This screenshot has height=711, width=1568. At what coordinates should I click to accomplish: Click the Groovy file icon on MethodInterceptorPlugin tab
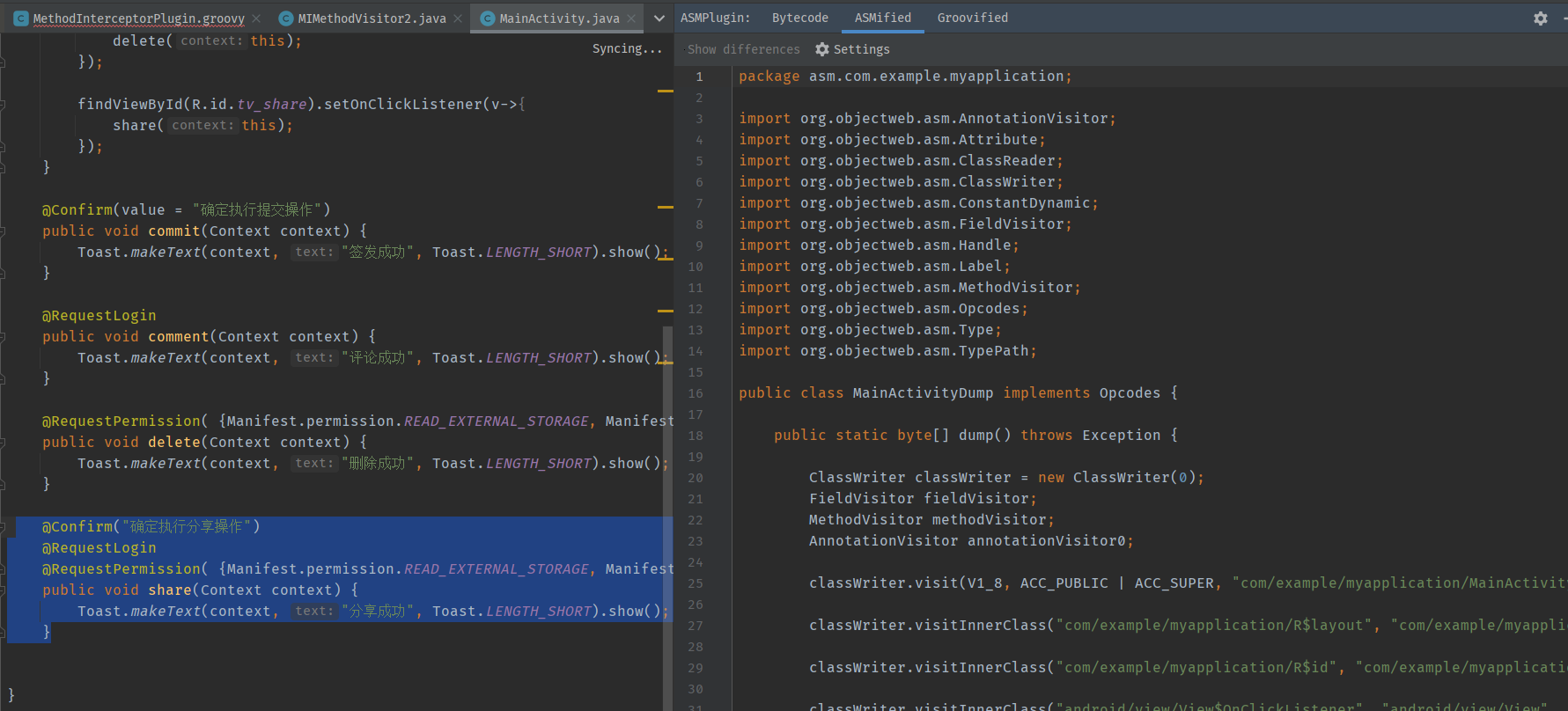pos(21,18)
